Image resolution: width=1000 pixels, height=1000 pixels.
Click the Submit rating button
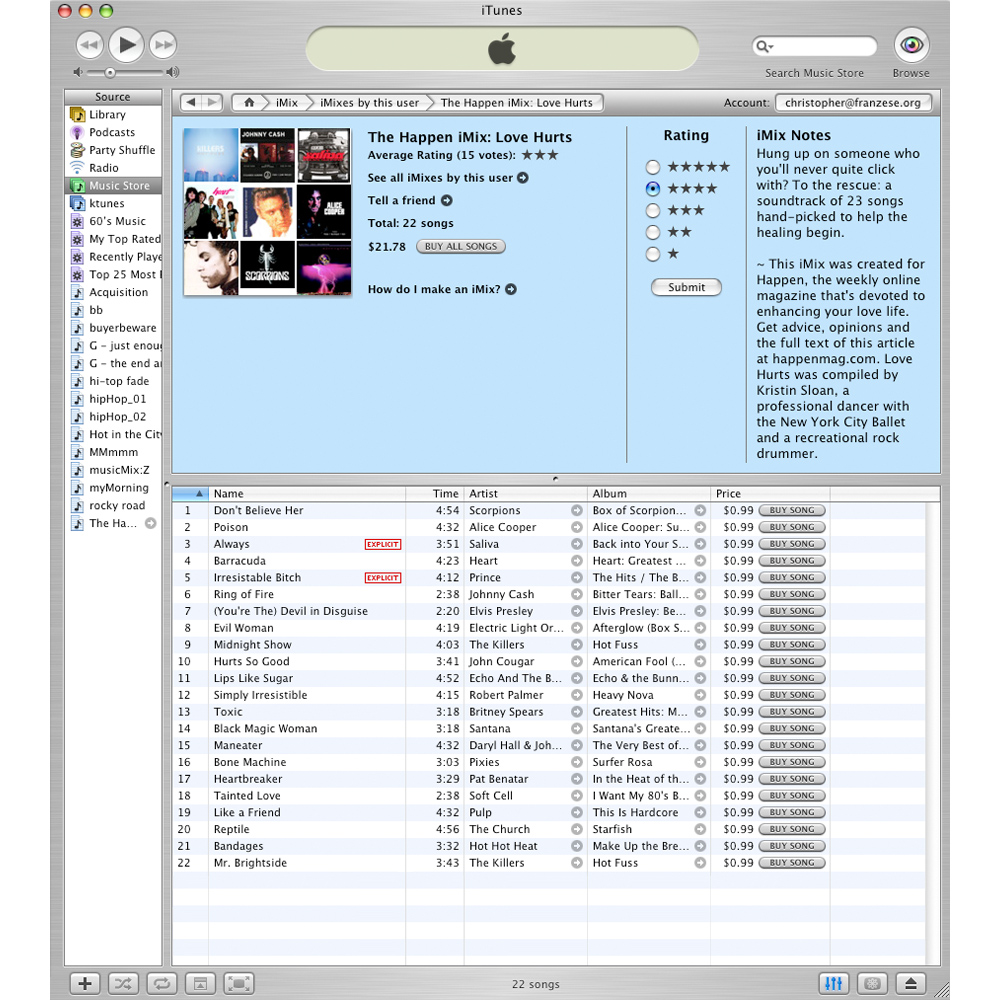click(686, 288)
